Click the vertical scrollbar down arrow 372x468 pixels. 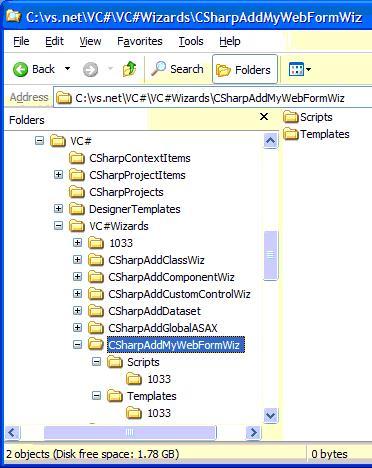[270, 415]
